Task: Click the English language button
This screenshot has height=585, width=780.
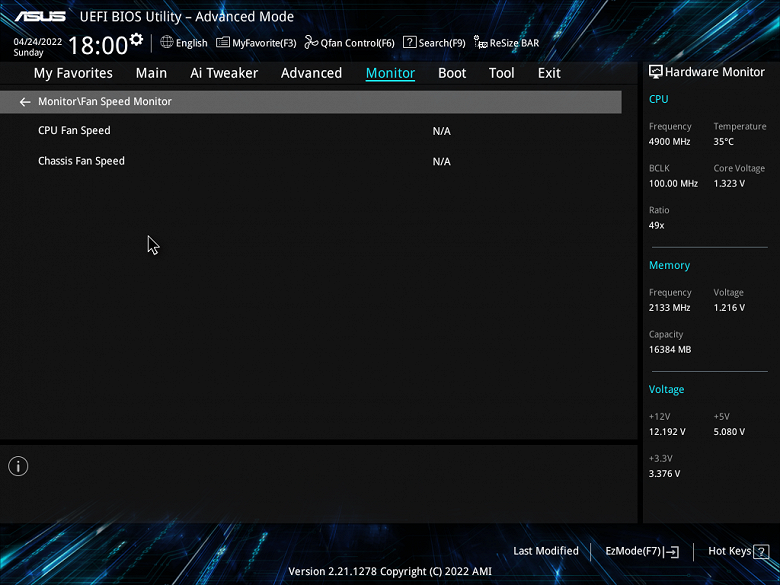Action: pos(192,43)
